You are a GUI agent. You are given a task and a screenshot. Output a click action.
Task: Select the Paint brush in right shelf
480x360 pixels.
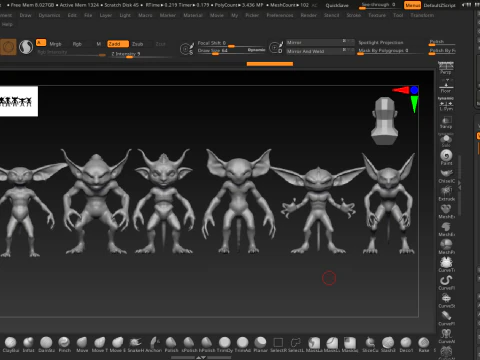(446, 157)
